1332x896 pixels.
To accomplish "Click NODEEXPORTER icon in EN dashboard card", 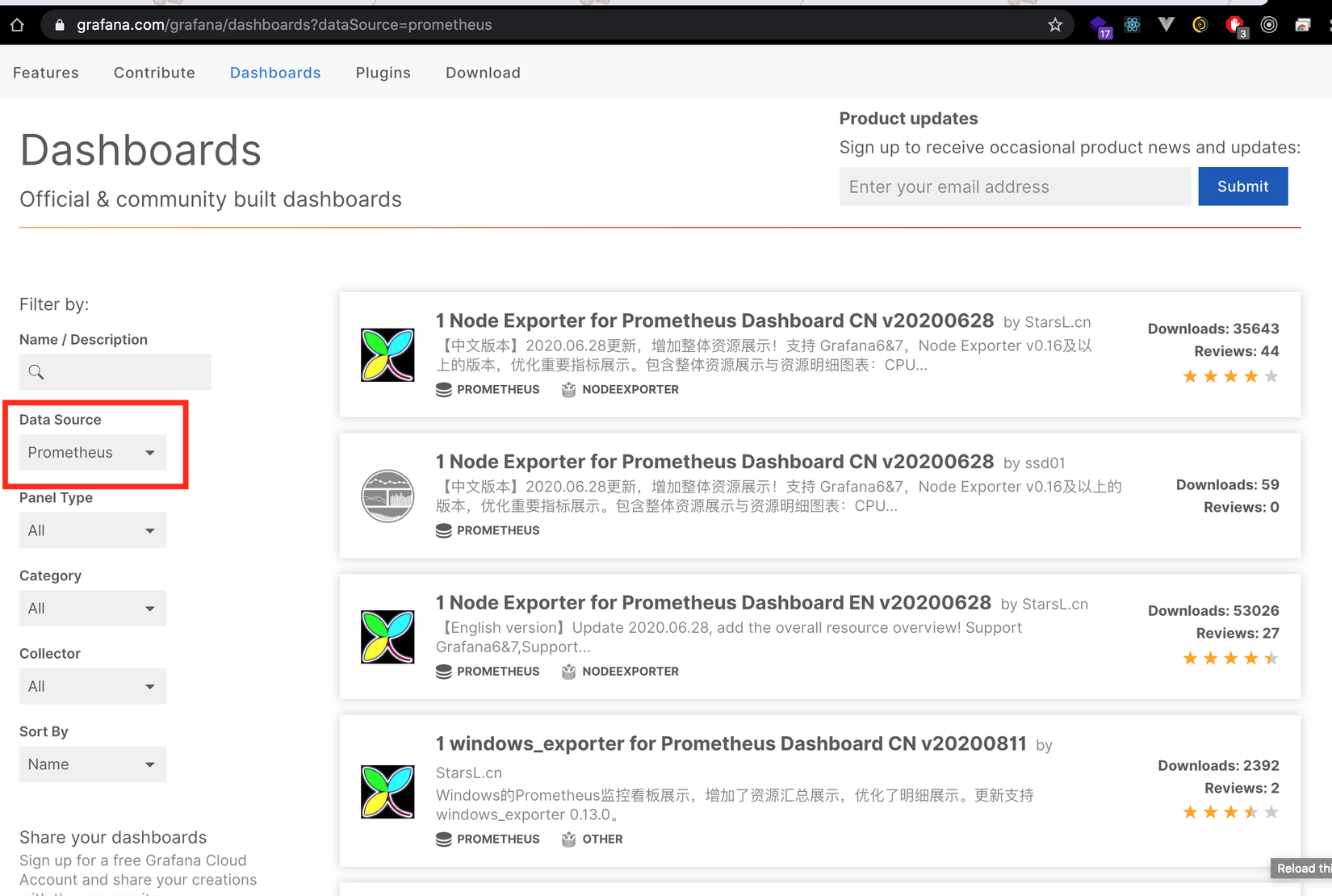I will pos(568,672).
